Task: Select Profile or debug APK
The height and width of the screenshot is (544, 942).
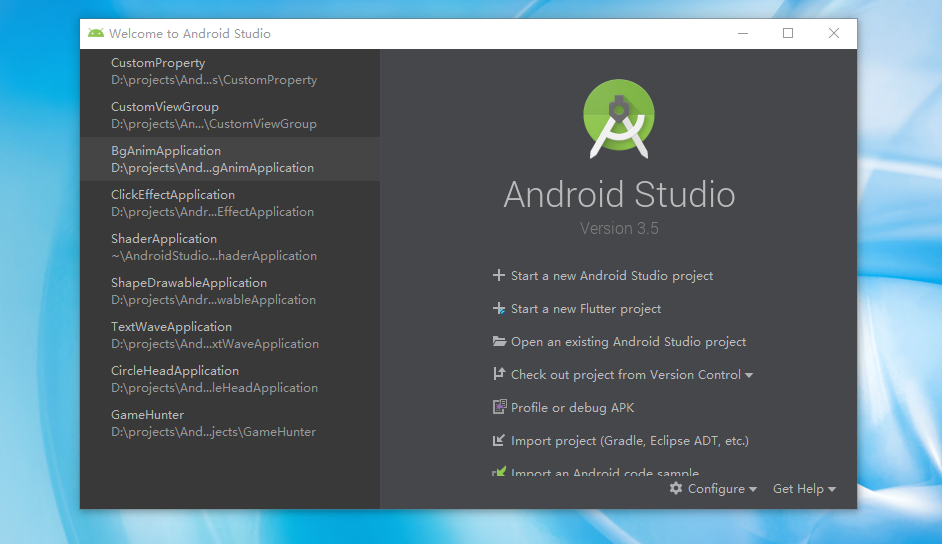Action: click(564, 408)
